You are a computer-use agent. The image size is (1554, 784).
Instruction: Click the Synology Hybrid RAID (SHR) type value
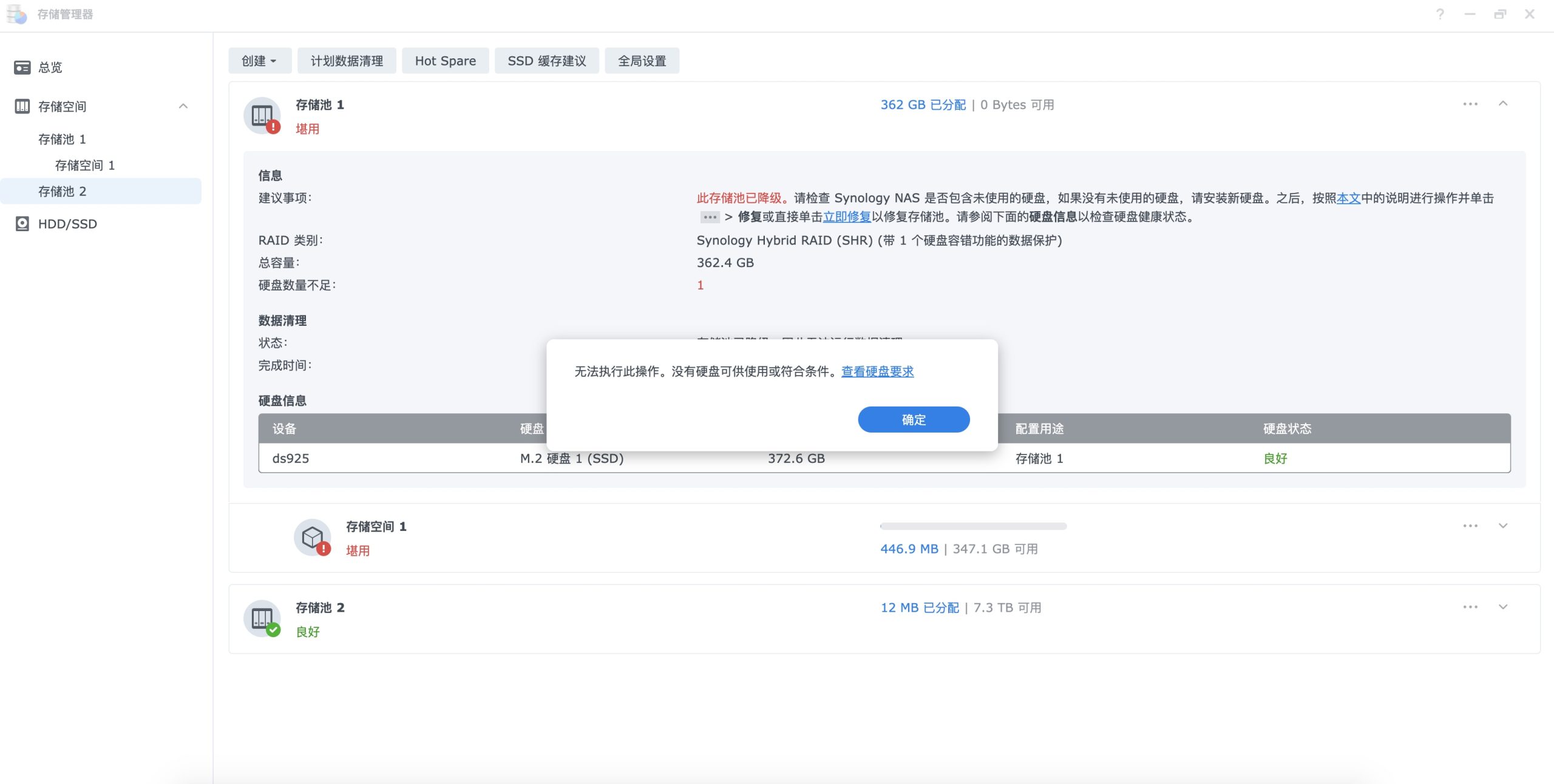[x=879, y=240]
